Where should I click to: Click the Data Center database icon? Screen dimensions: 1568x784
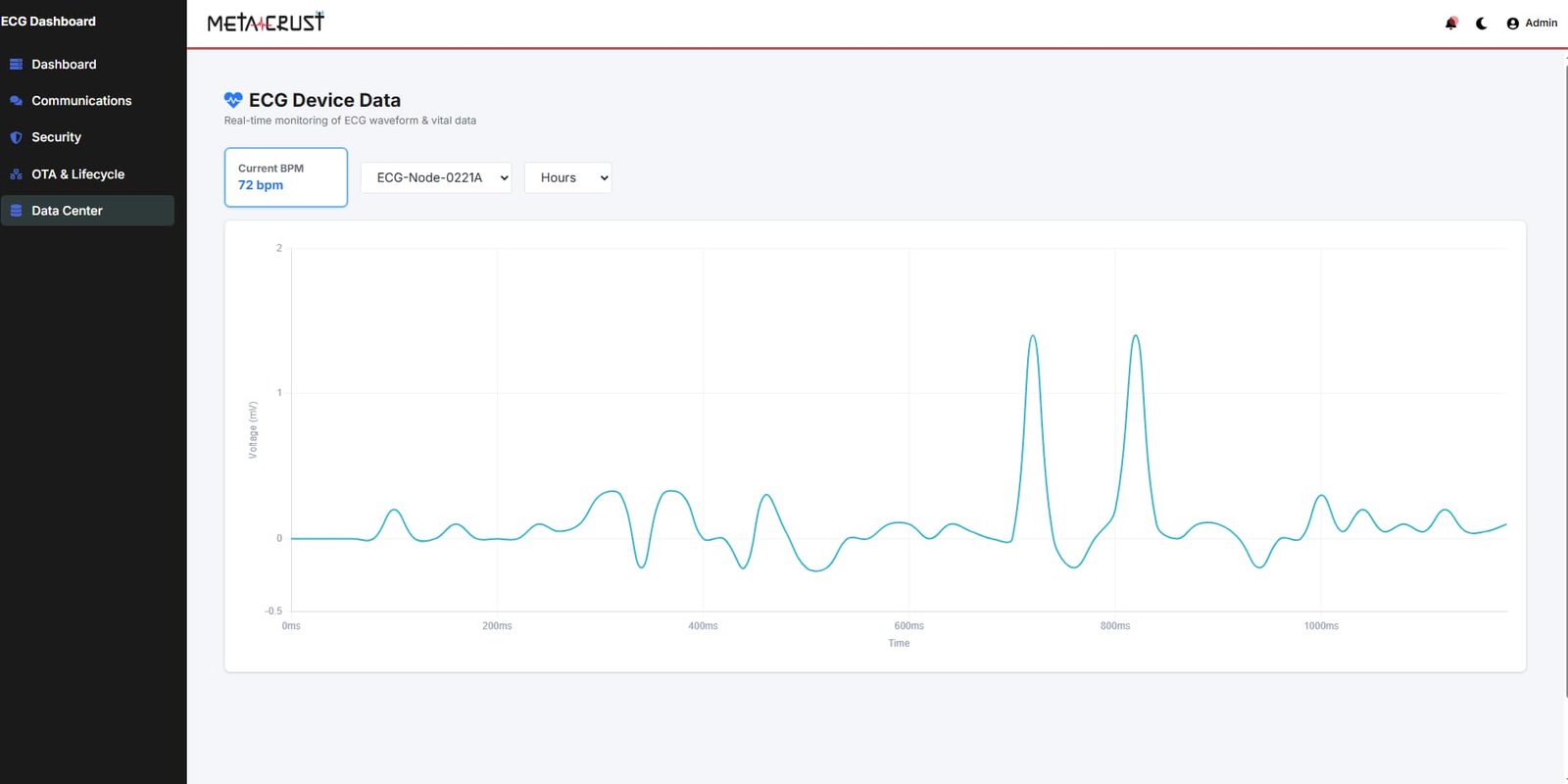click(16, 211)
